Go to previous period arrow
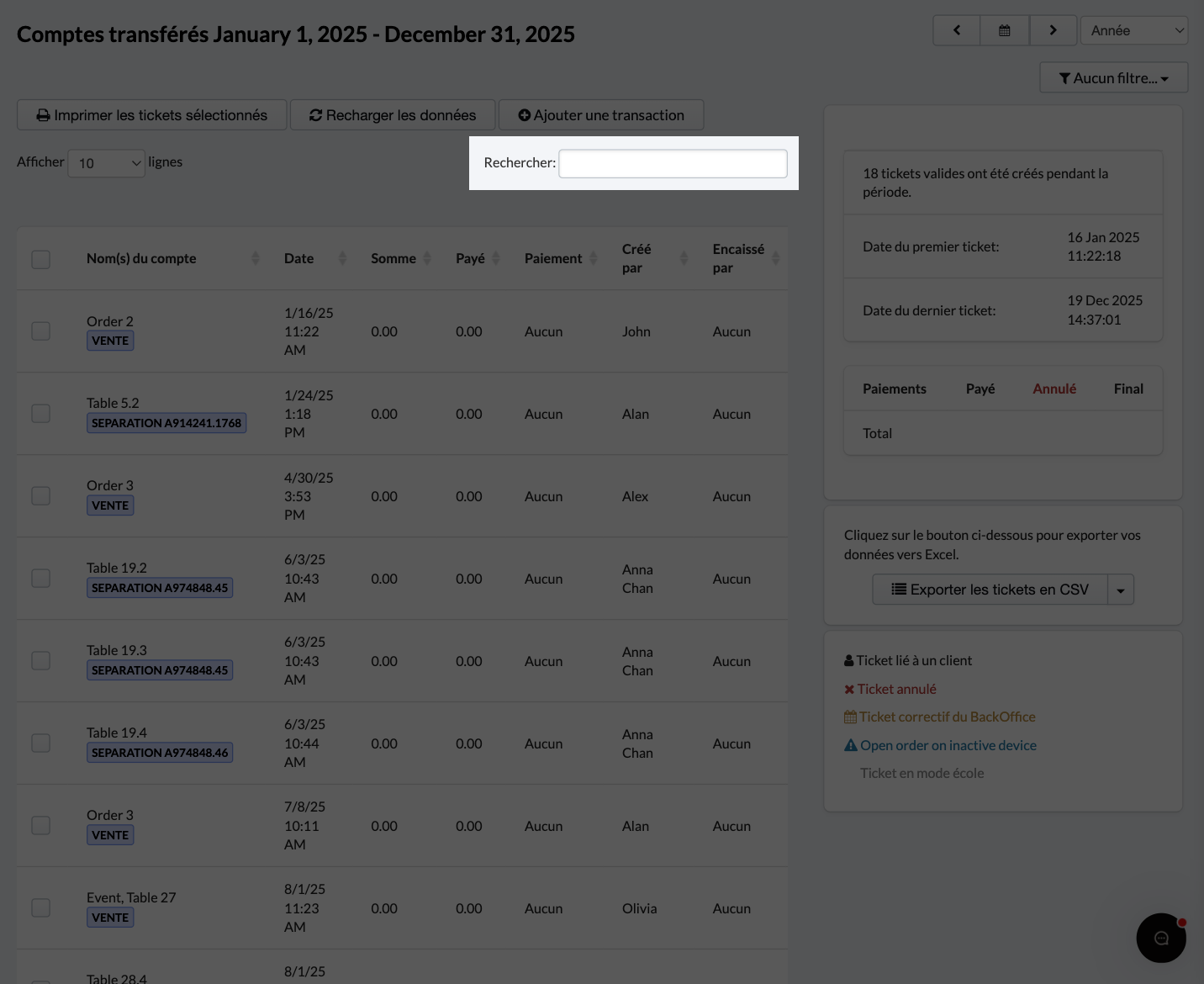1204x984 pixels. [957, 30]
